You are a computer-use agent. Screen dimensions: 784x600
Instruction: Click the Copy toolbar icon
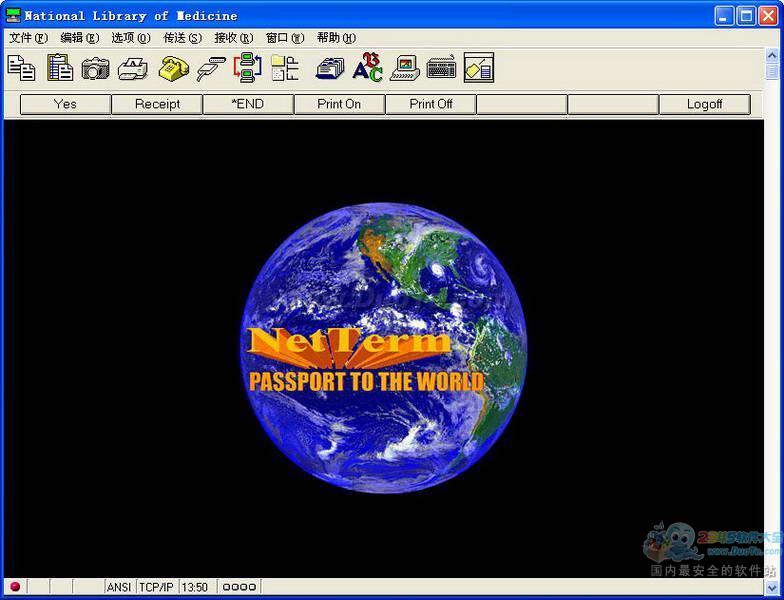[x=22, y=68]
